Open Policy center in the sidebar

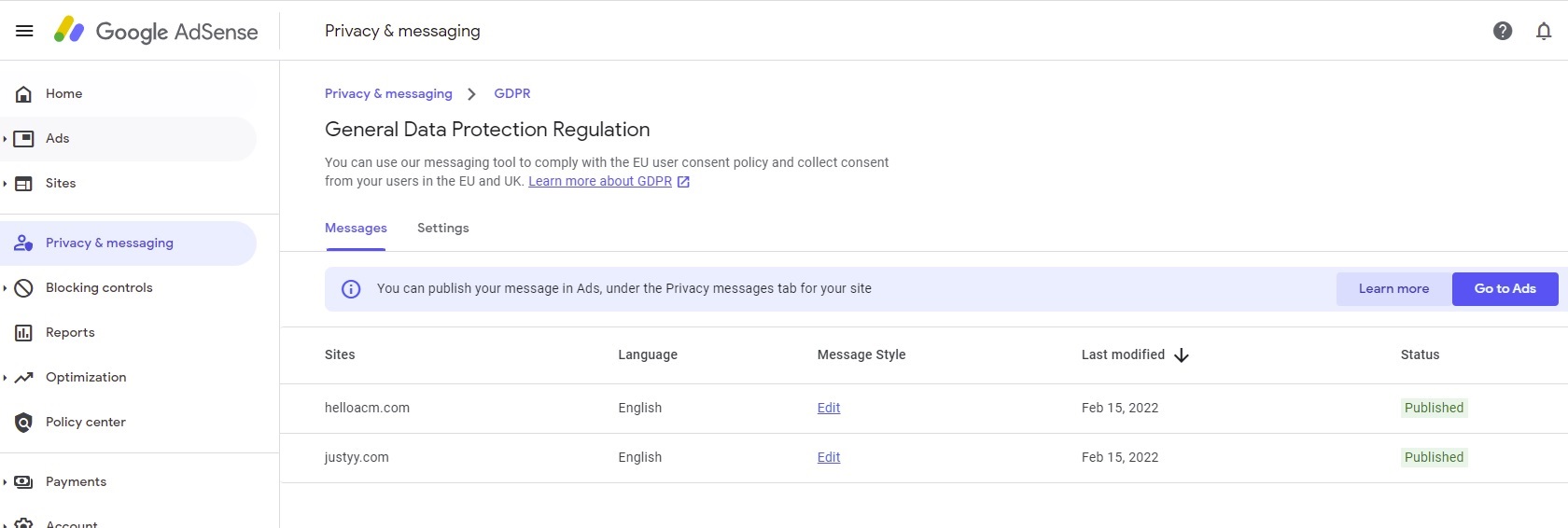tap(128, 422)
